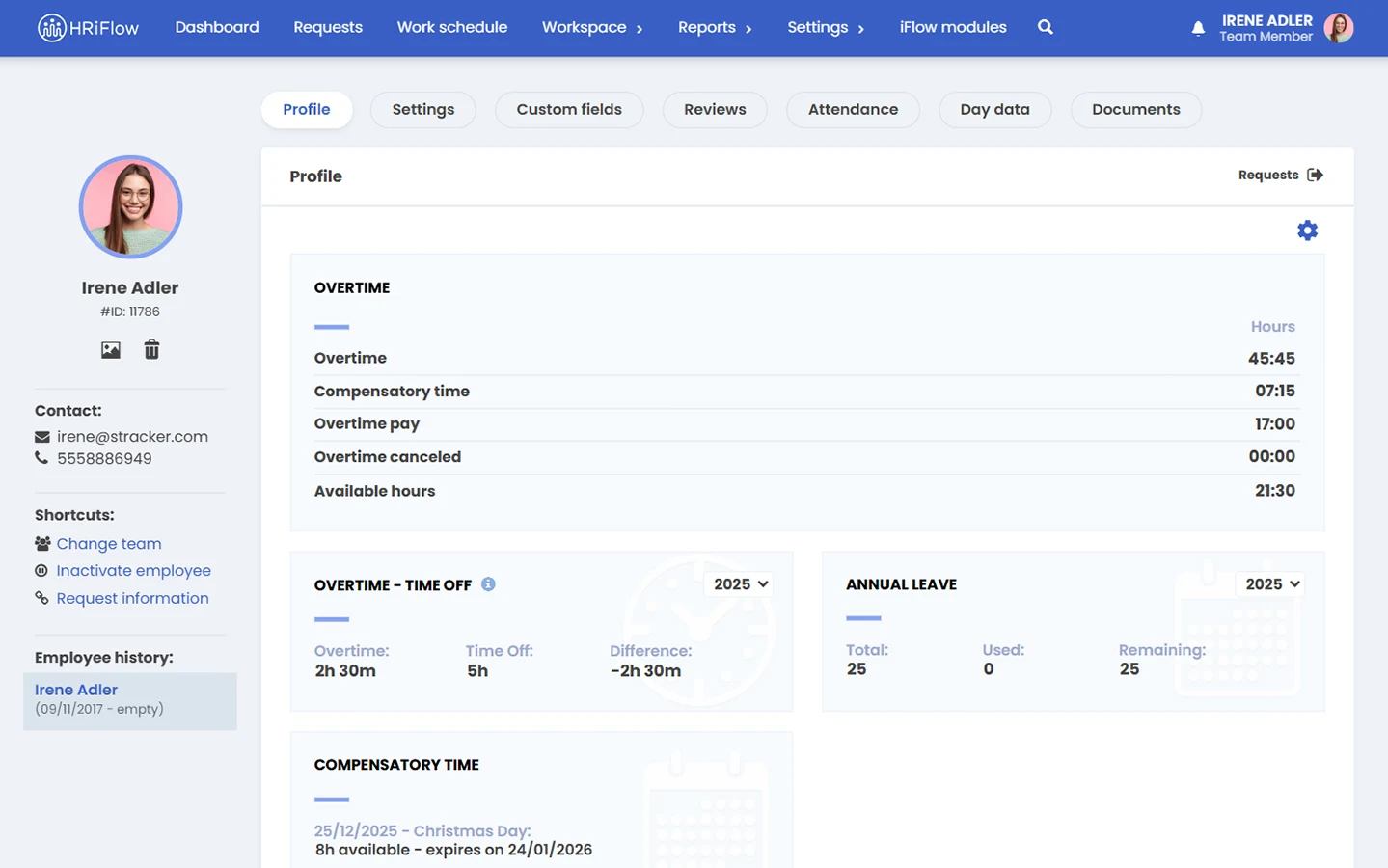1388x868 pixels.
Task: Expand the Reports menu
Action: (714, 28)
